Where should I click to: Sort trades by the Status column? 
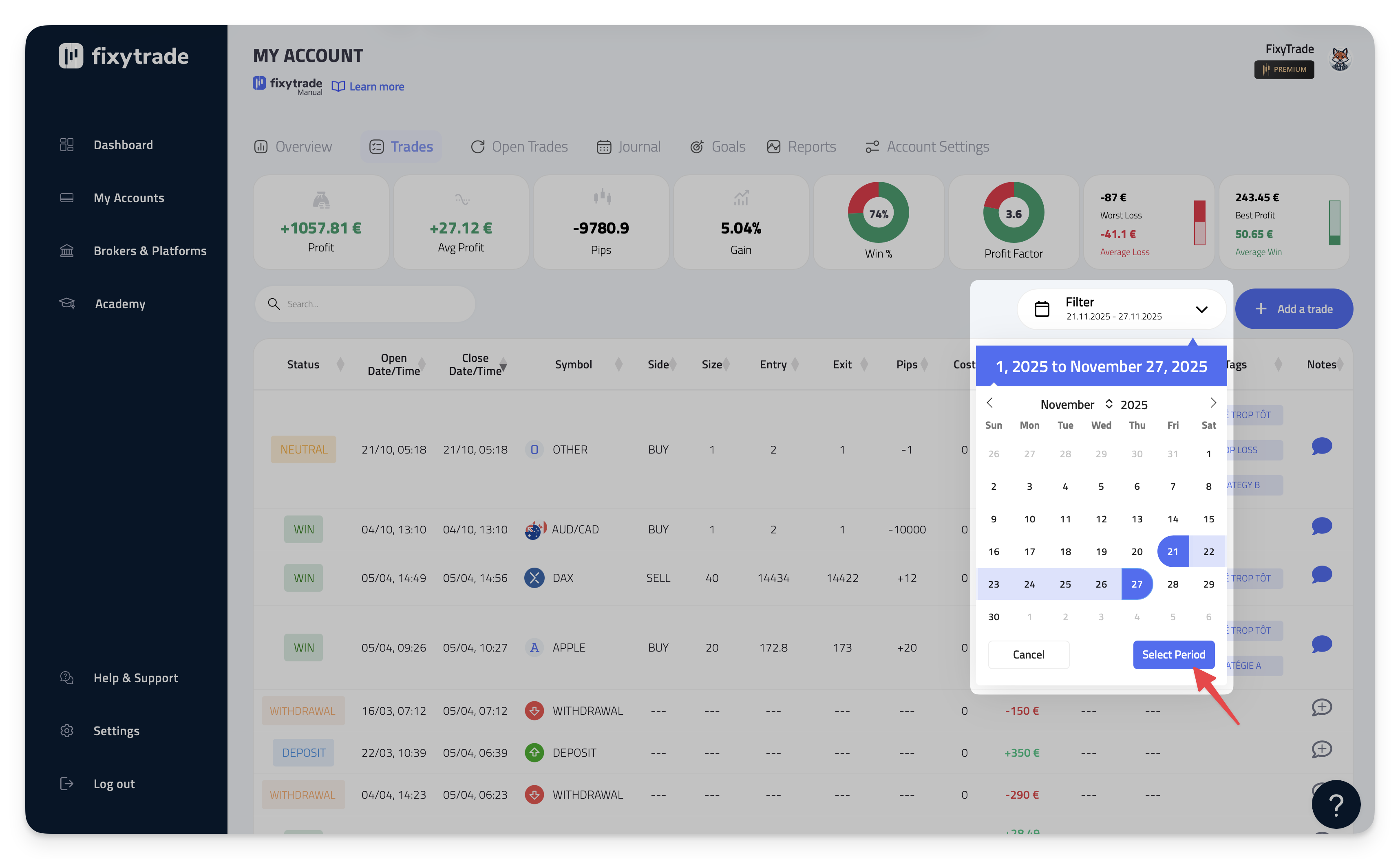[340, 364]
